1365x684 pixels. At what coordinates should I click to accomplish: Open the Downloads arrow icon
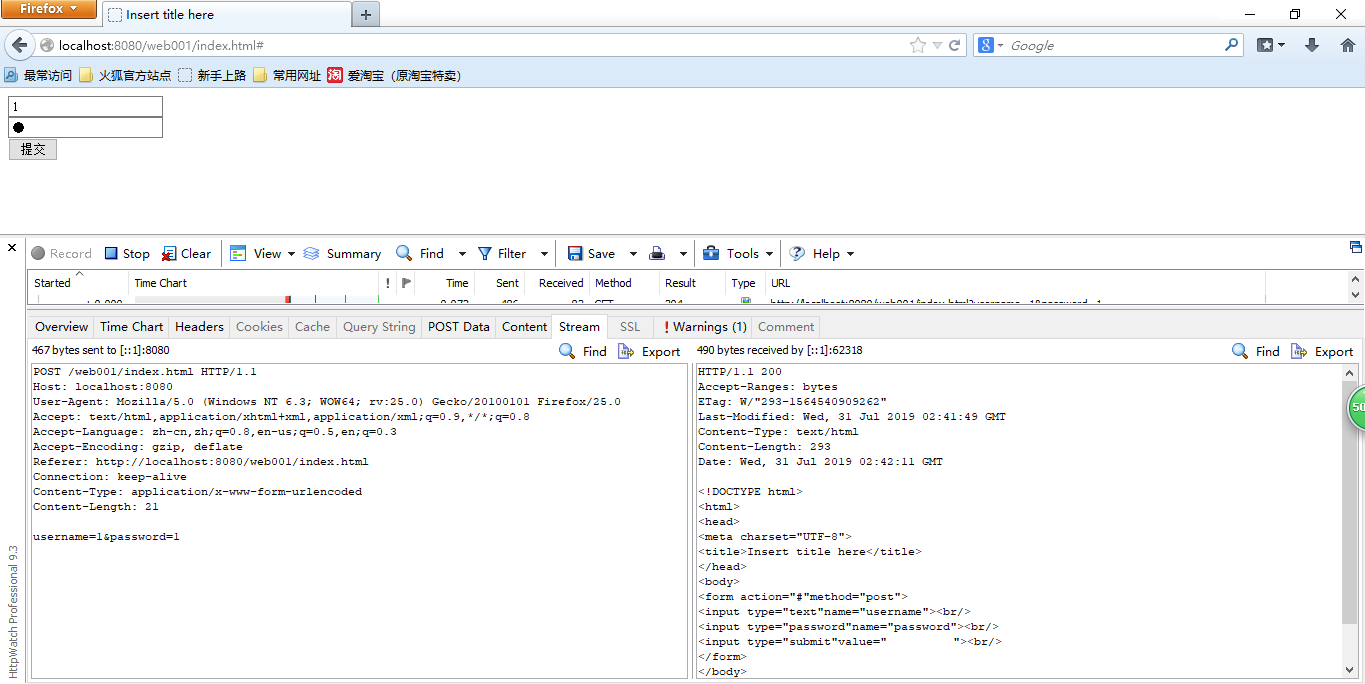coord(1312,45)
